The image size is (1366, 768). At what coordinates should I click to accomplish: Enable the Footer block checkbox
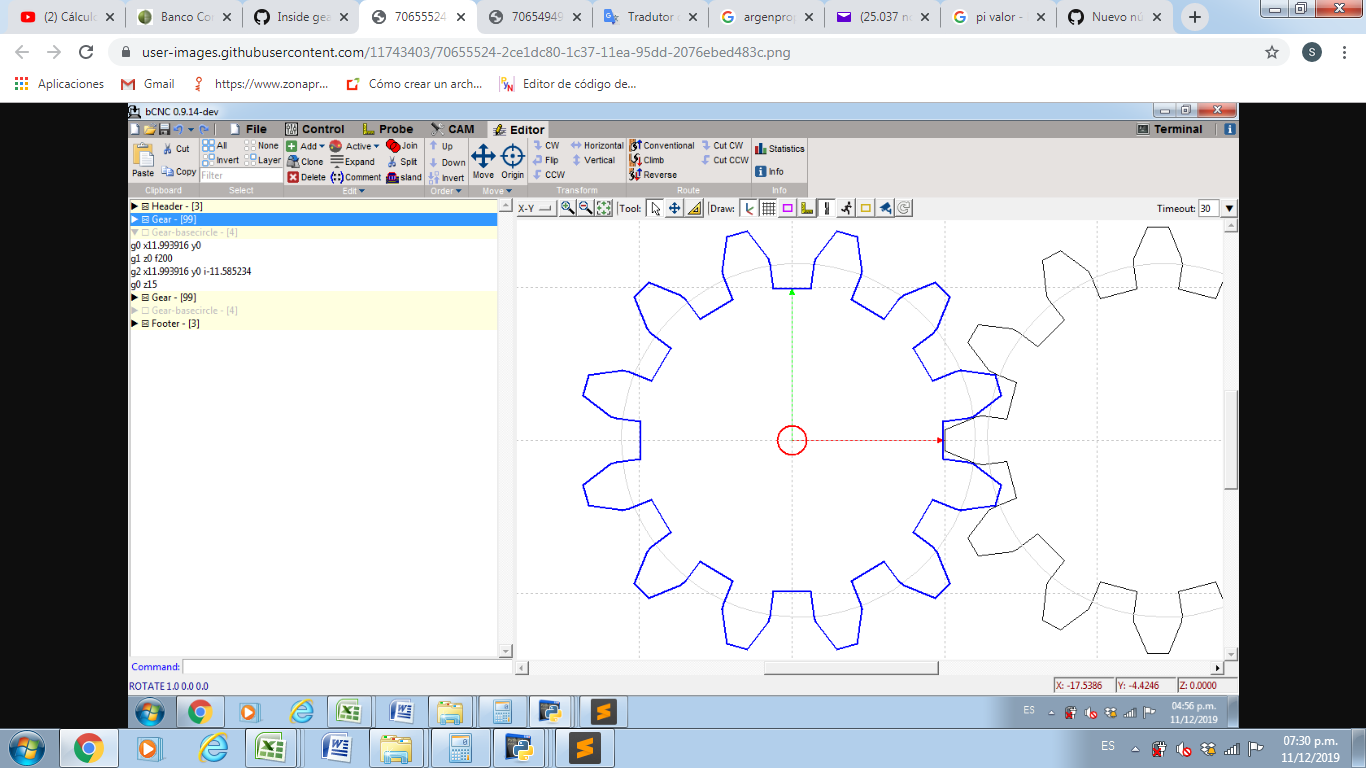point(145,324)
